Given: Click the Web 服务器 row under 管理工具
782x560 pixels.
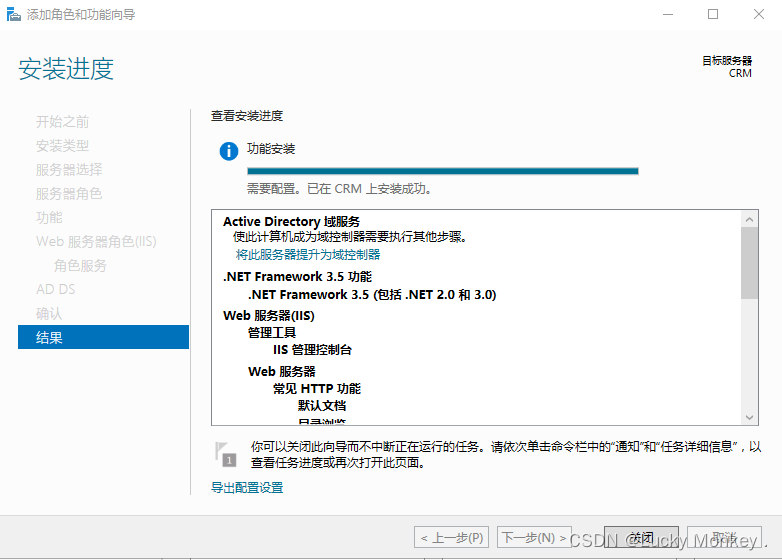Looking at the screenshot, I should (282, 372).
